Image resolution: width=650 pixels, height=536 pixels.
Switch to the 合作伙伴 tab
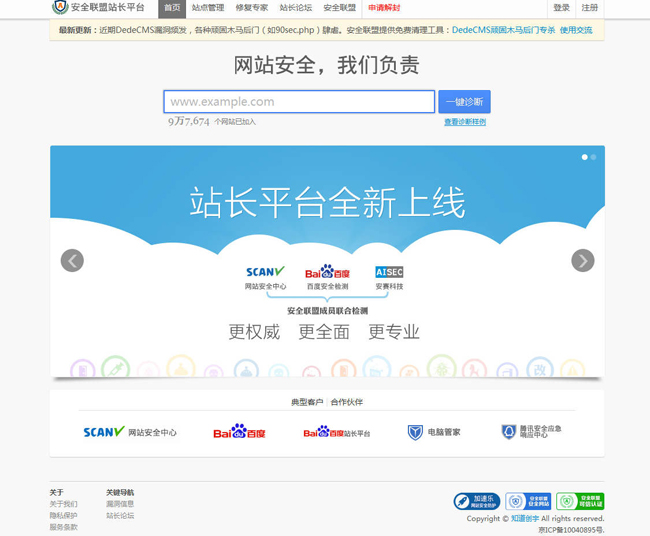pos(347,402)
